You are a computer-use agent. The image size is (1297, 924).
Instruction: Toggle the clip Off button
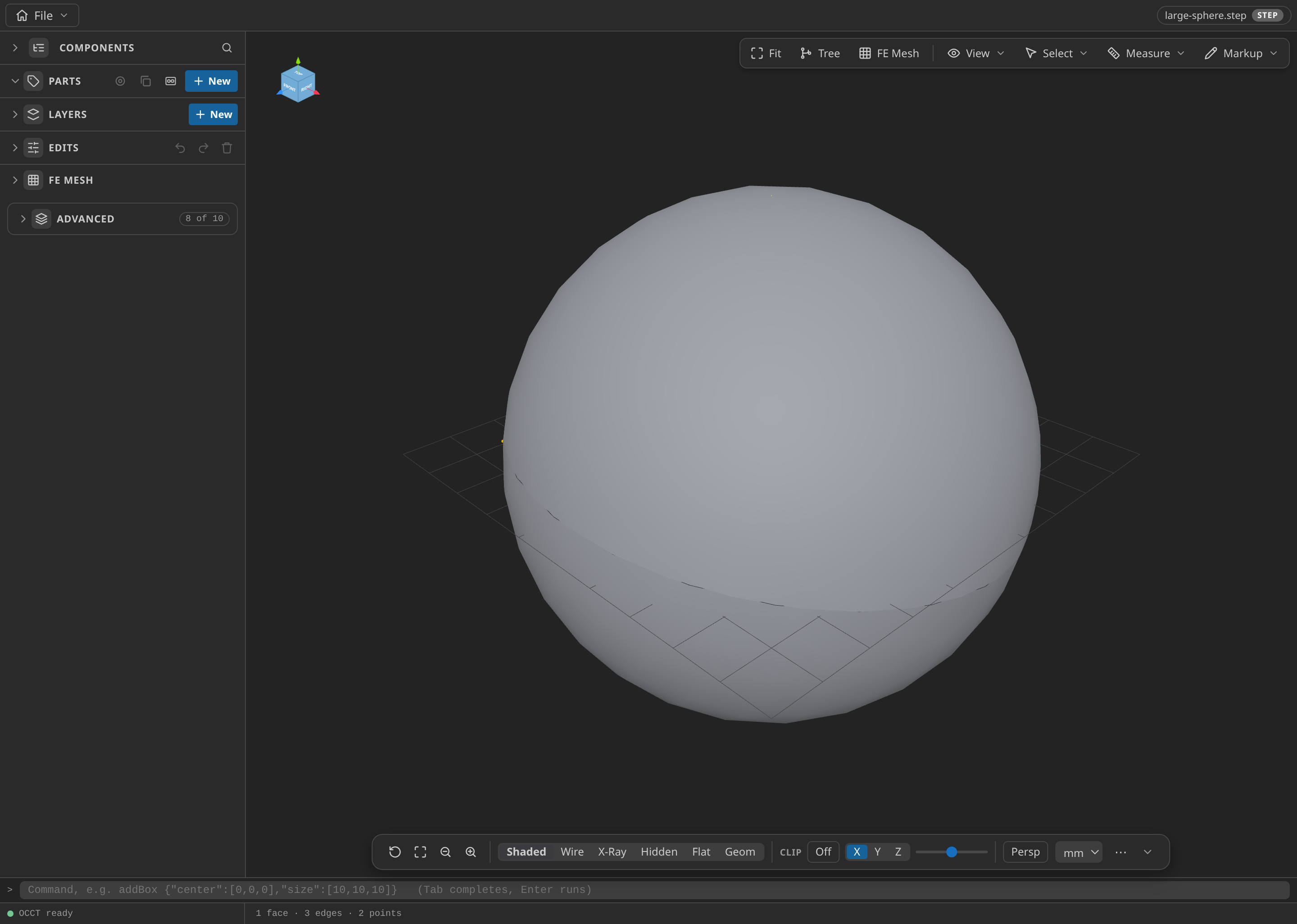(823, 852)
